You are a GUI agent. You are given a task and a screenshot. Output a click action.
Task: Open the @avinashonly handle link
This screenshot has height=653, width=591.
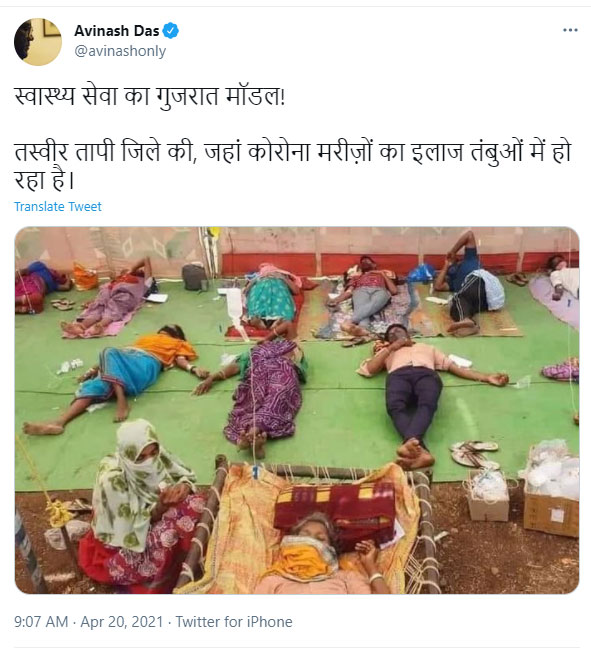120,51
